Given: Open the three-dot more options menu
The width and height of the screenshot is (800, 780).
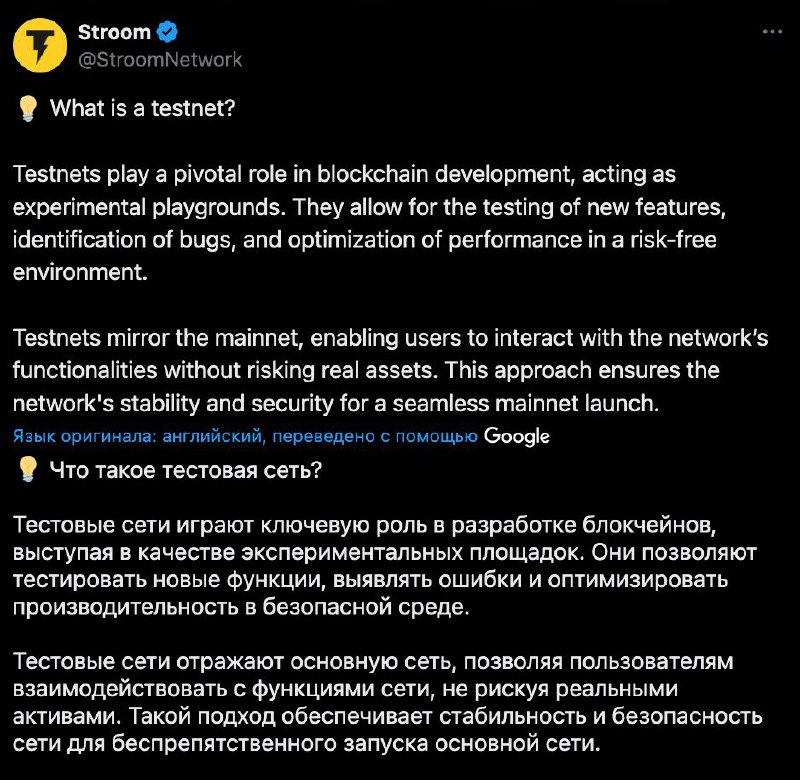Looking at the screenshot, I should pos(772,32).
